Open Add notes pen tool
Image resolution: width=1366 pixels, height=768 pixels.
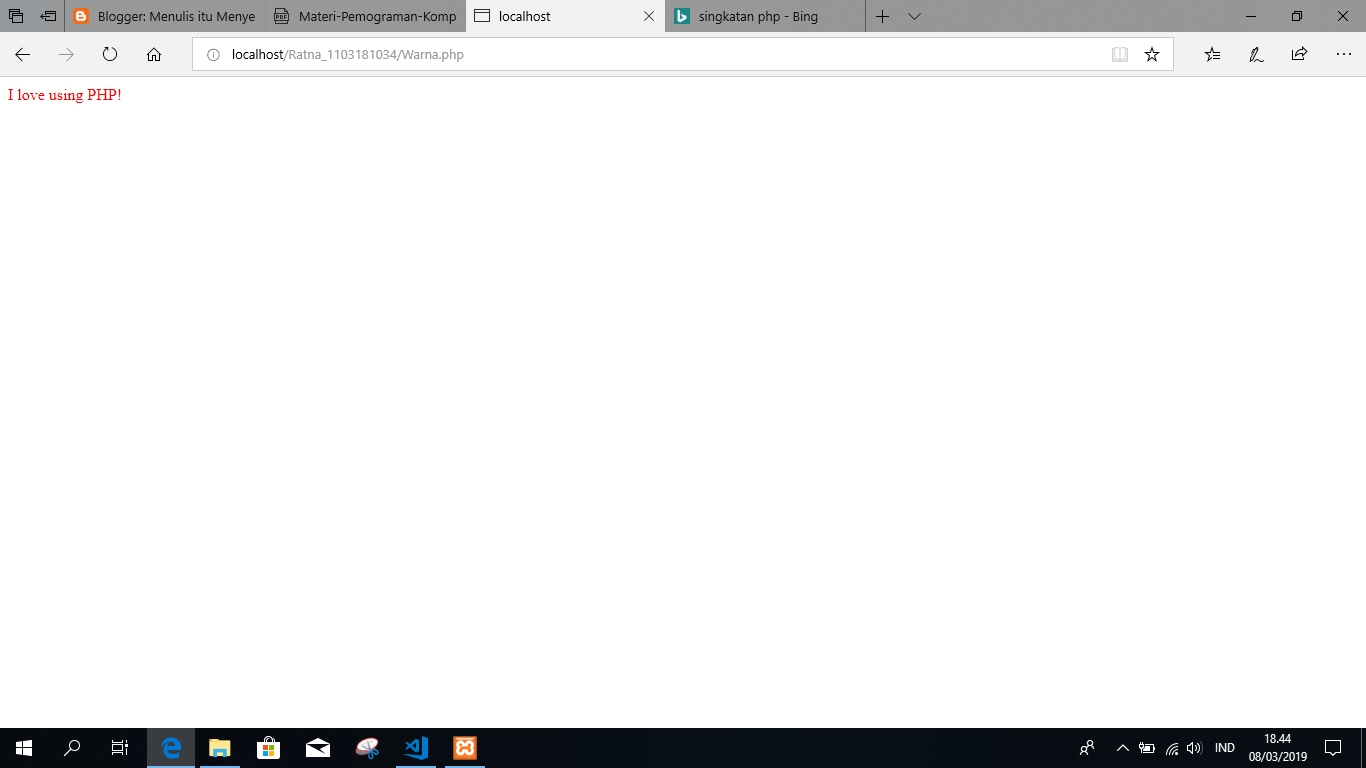coord(1256,55)
